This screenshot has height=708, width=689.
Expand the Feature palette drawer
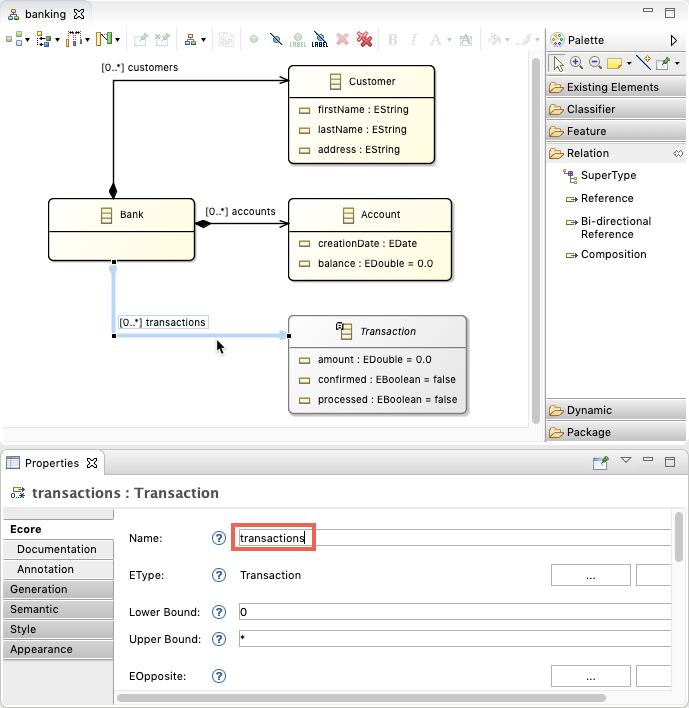[x=616, y=131]
